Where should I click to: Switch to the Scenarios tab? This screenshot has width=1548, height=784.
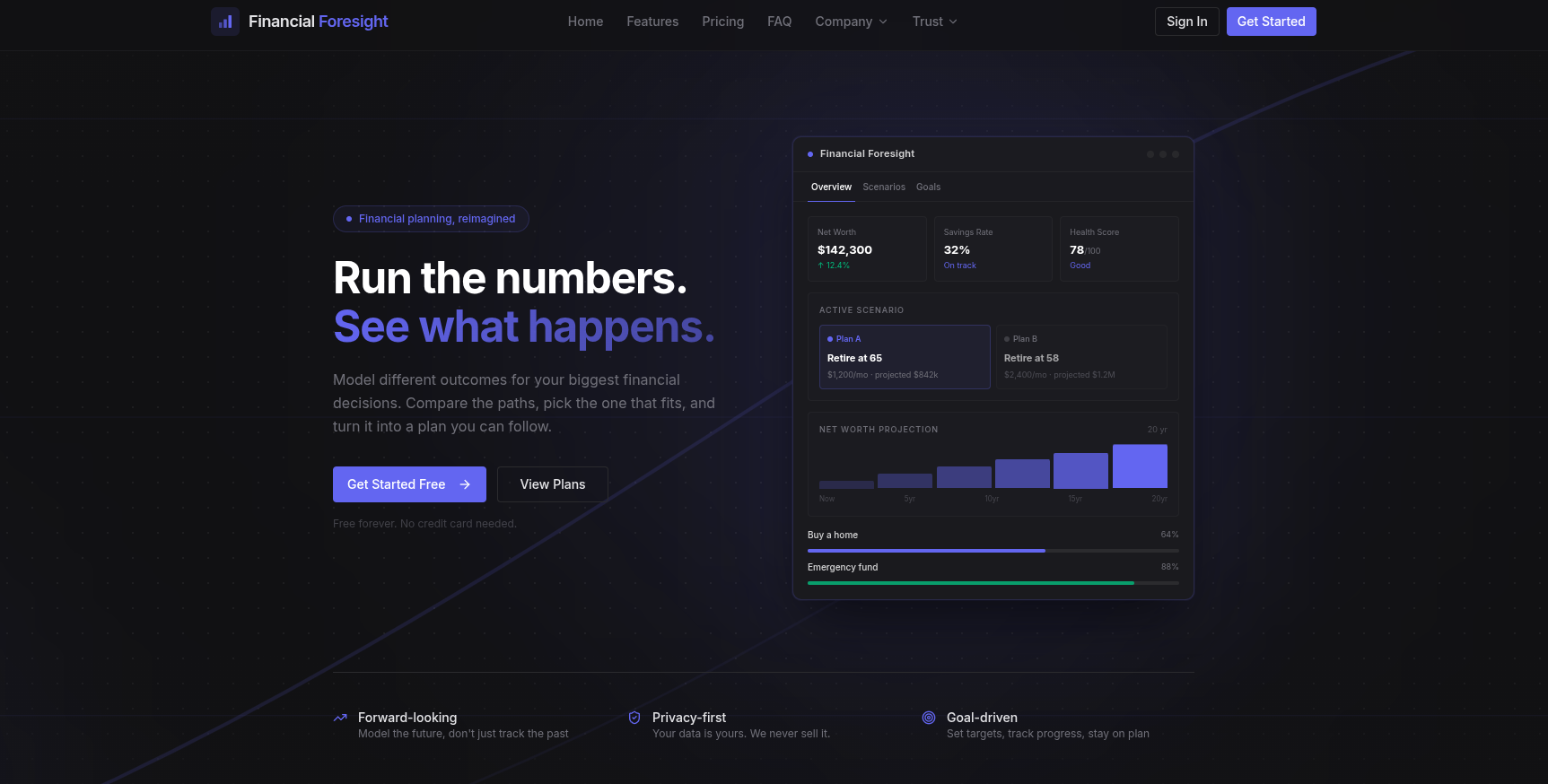[884, 187]
